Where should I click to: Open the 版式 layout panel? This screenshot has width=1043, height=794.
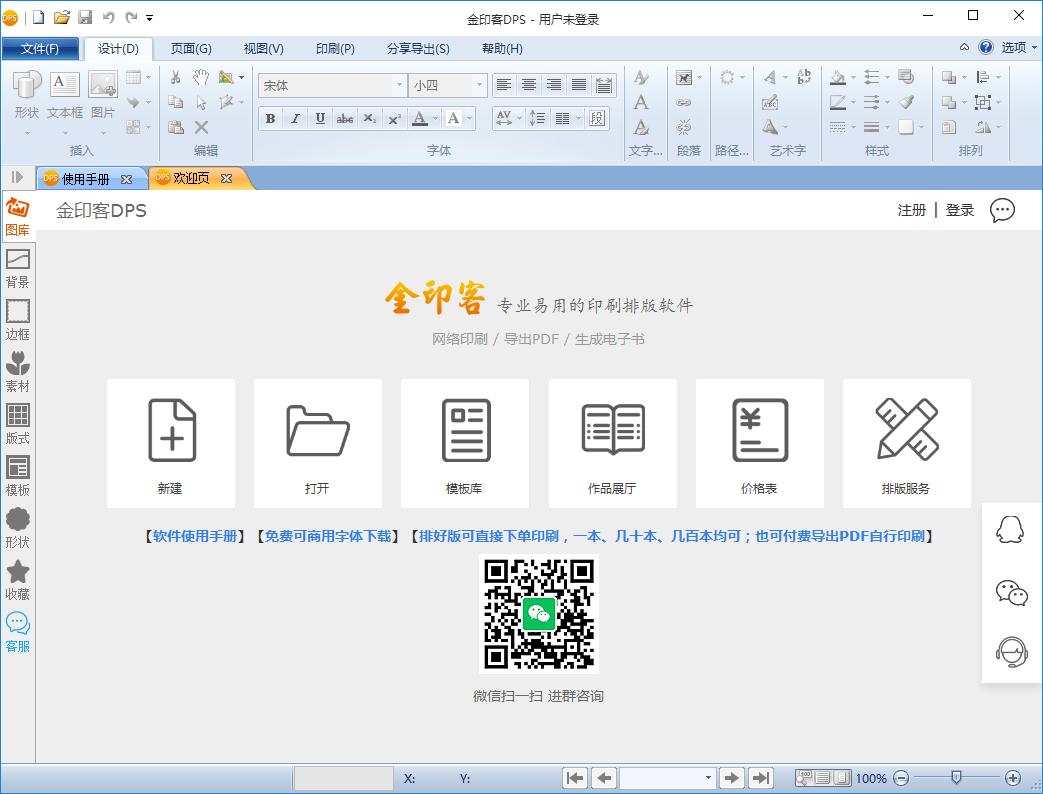(x=17, y=424)
